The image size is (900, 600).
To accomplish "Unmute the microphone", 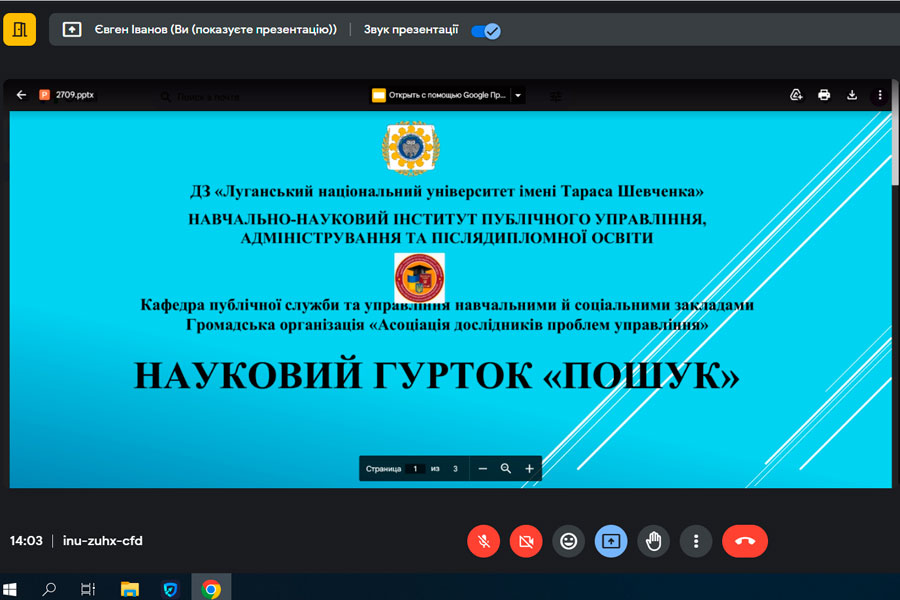I will click(x=484, y=541).
